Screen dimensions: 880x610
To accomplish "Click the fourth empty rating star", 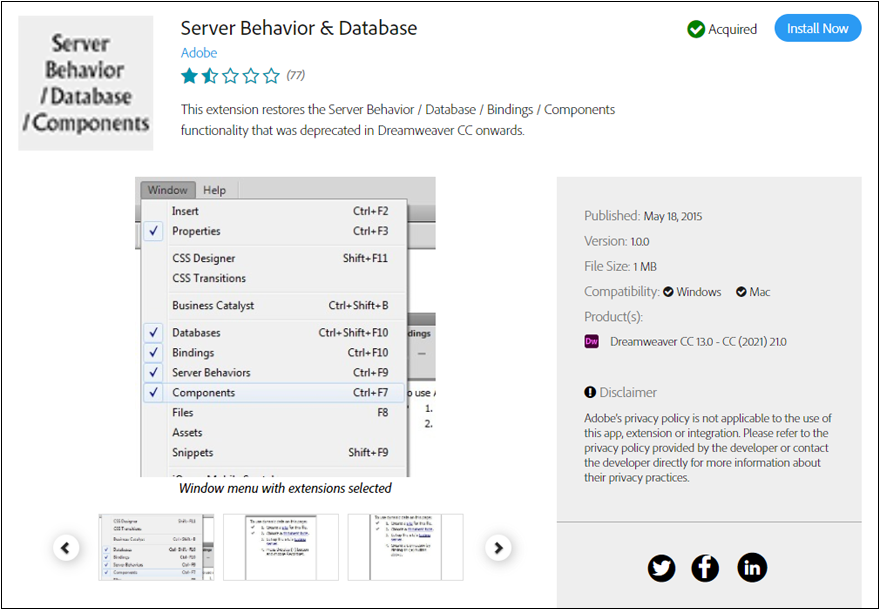I will (x=251, y=76).
